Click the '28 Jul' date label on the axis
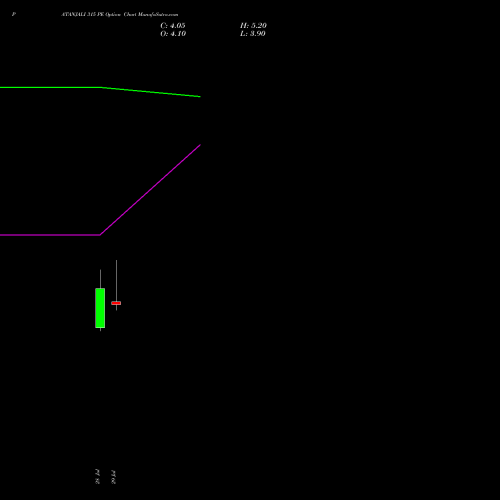 [x=97, y=476]
